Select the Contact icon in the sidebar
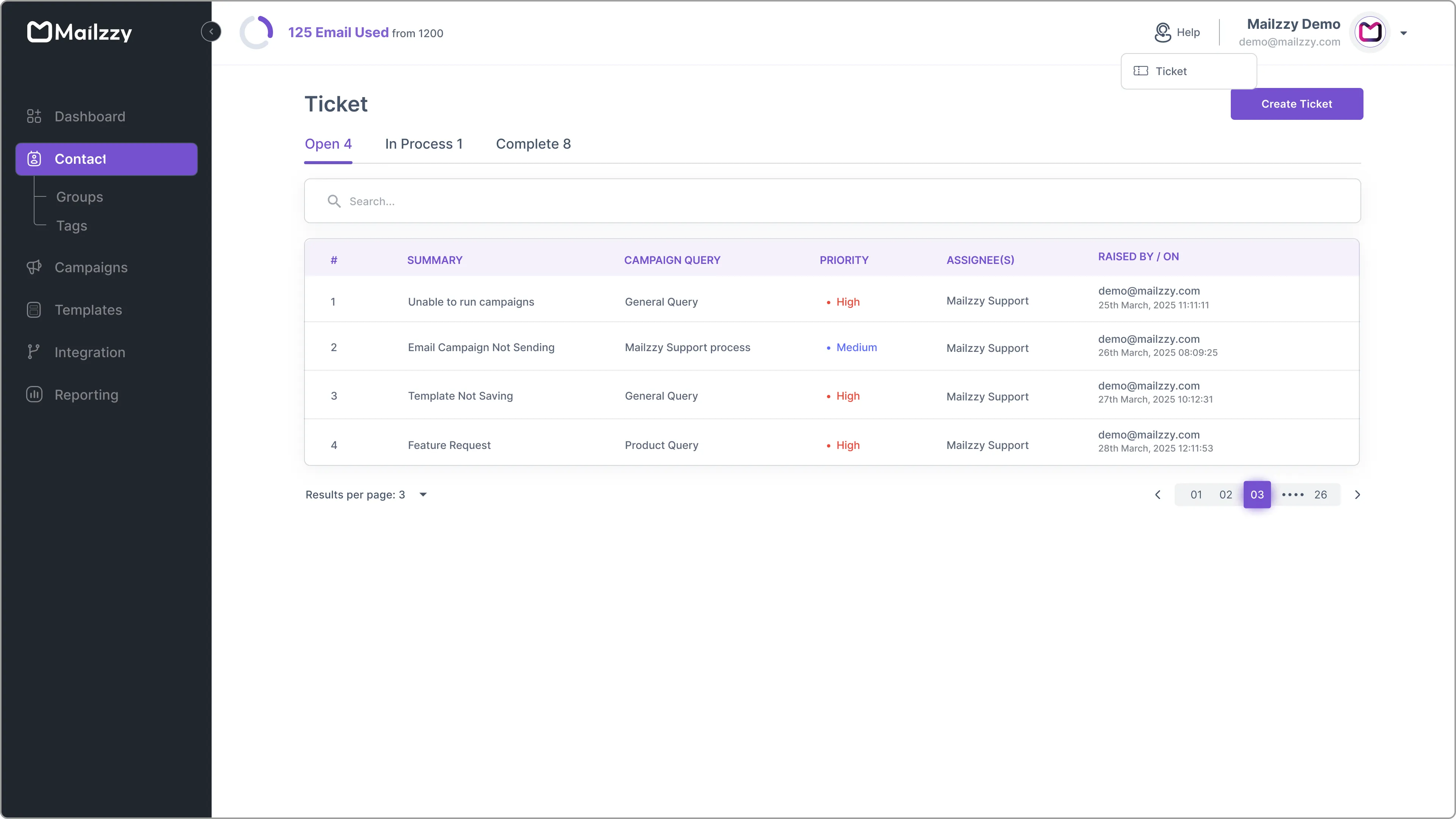Viewport: 1456px width, 819px height. (x=34, y=159)
